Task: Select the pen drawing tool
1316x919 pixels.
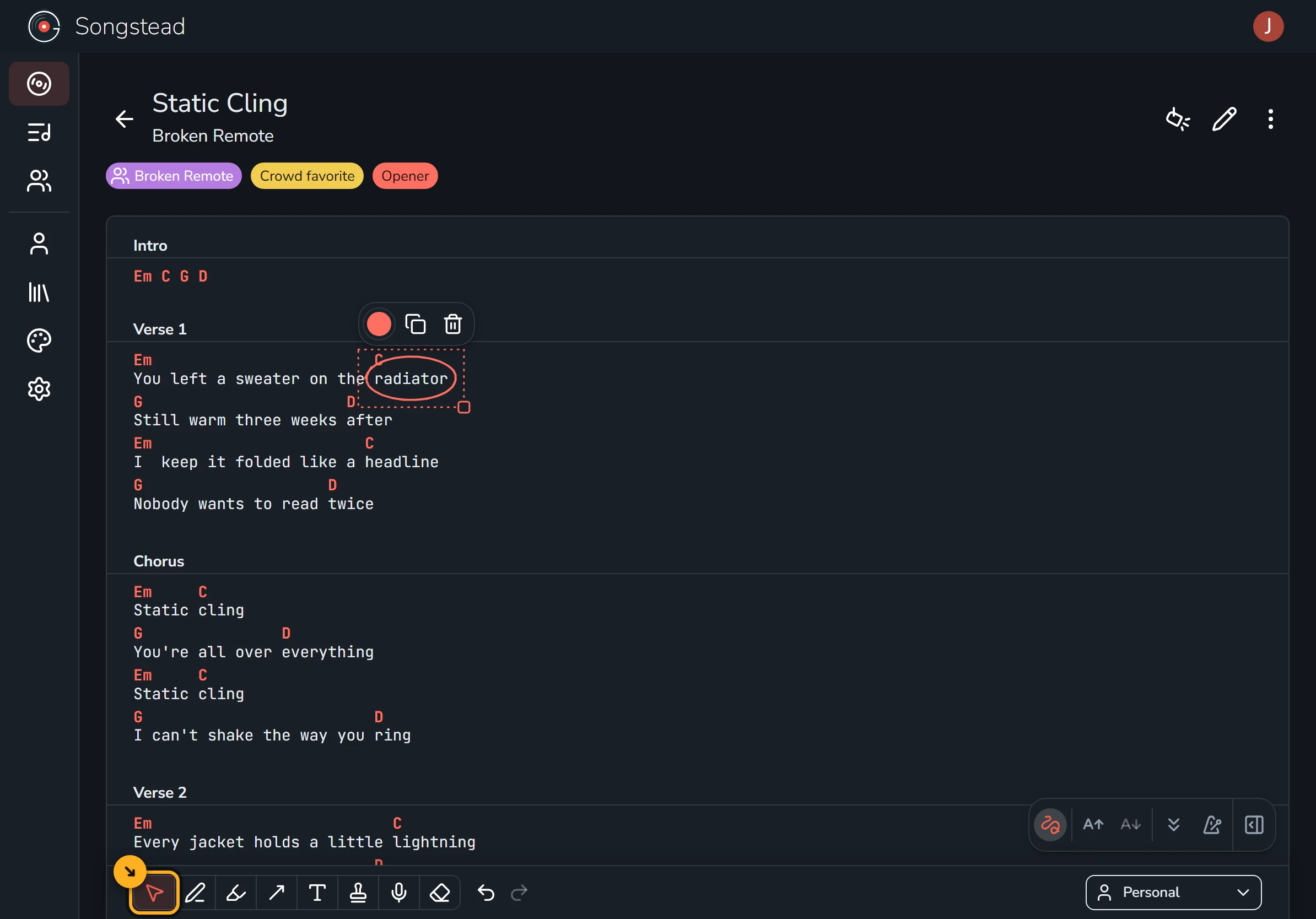Action: pos(196,892)
